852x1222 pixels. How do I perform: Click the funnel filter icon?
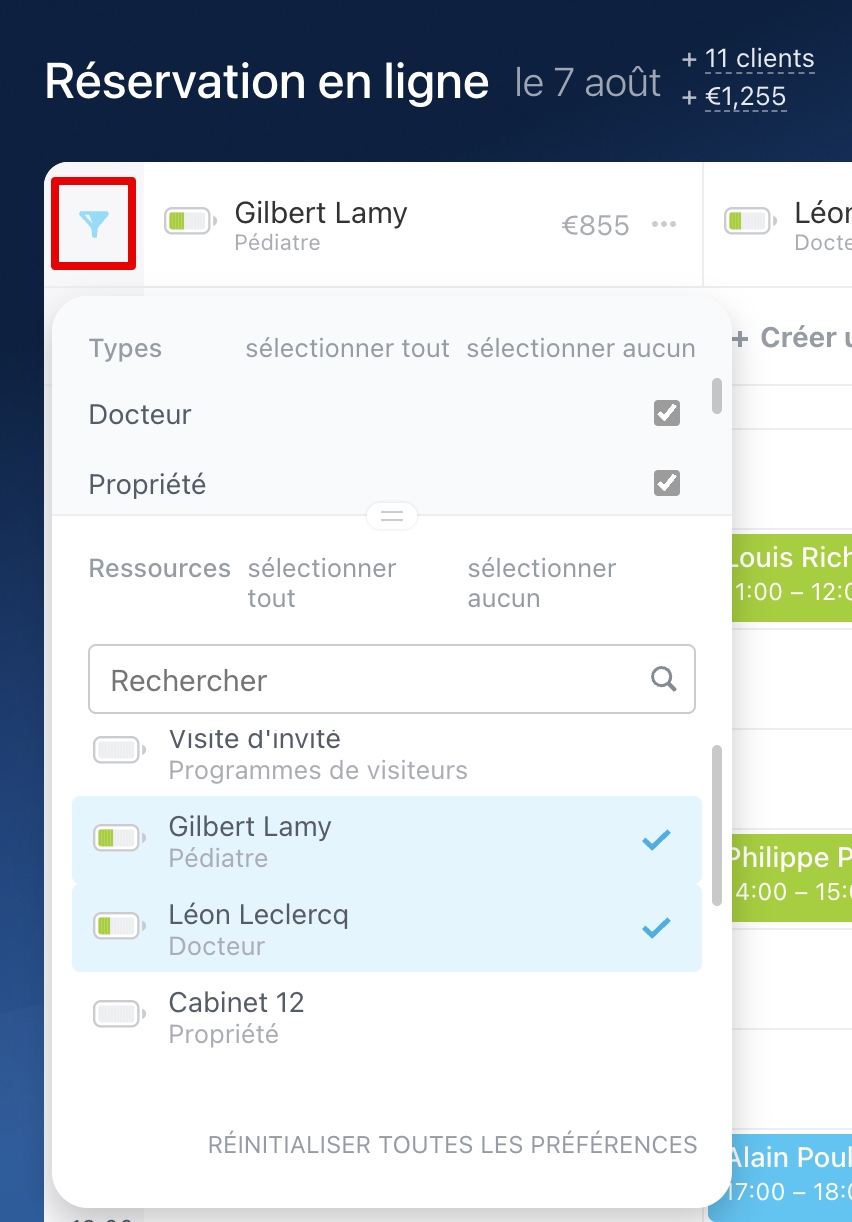tap(93, 224)
